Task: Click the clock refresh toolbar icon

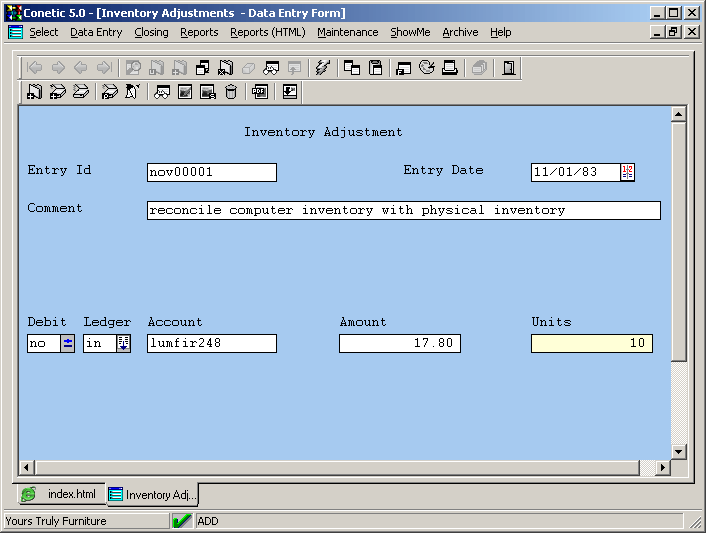Action: 427,68
